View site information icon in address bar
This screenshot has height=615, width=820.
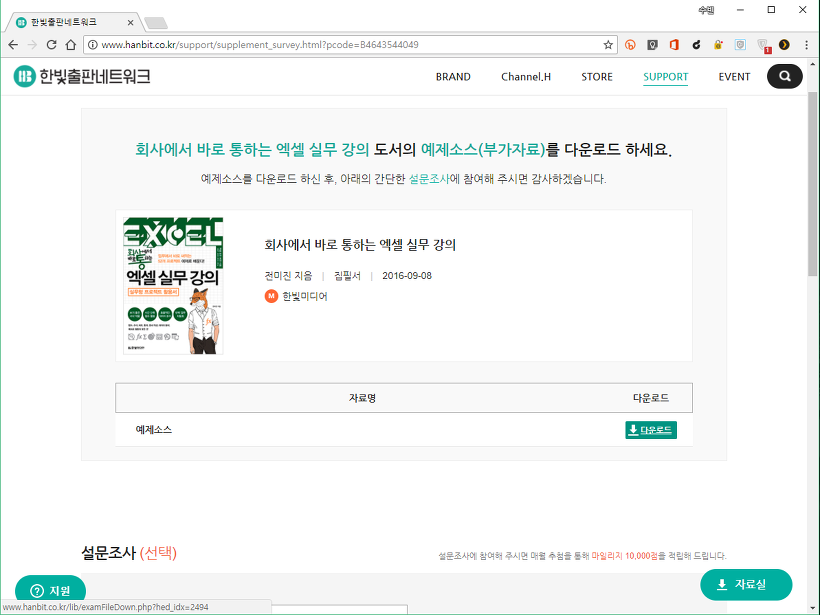click(x=93, y=45)
